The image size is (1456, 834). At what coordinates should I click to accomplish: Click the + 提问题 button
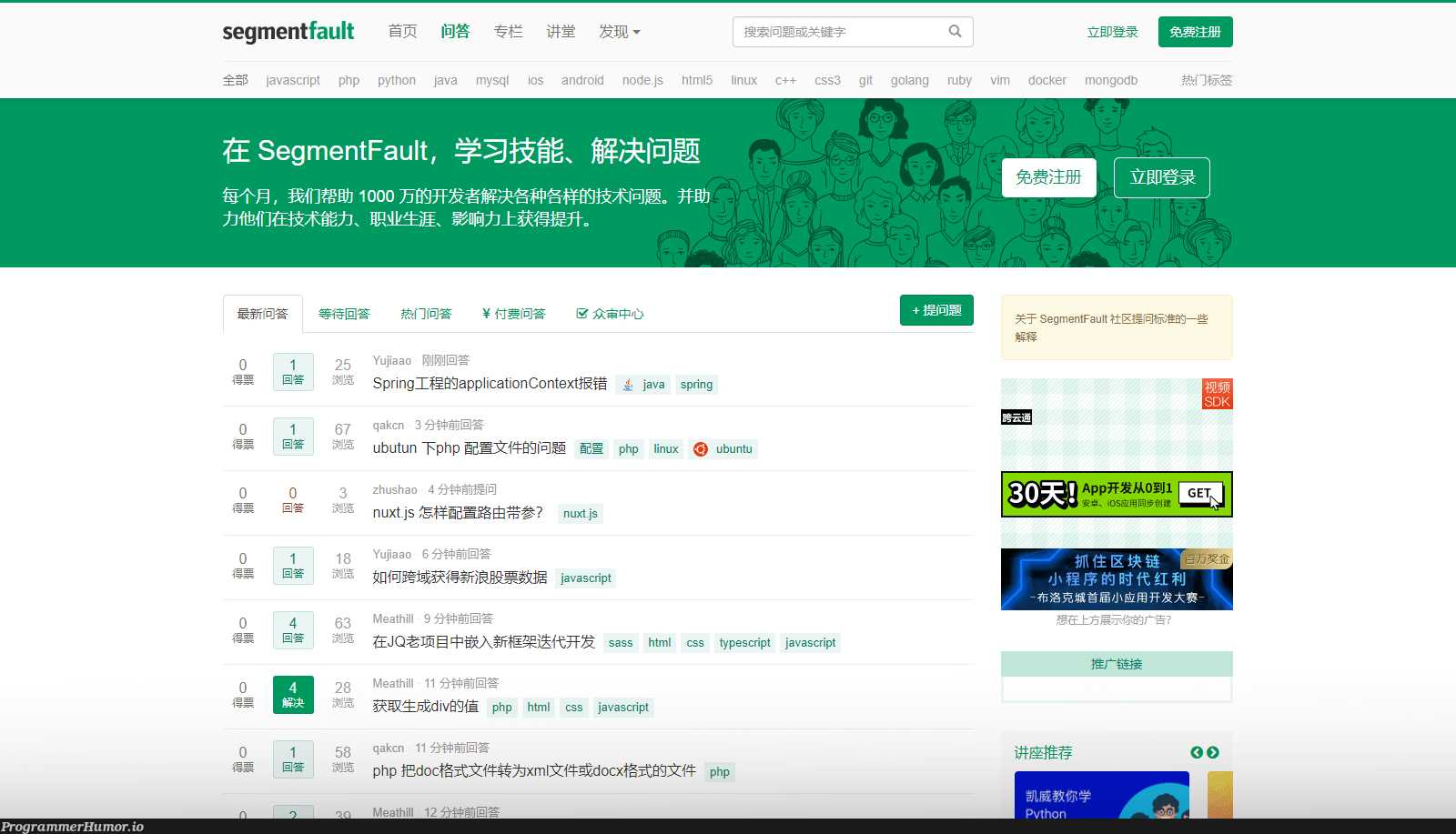coord(936,310)
